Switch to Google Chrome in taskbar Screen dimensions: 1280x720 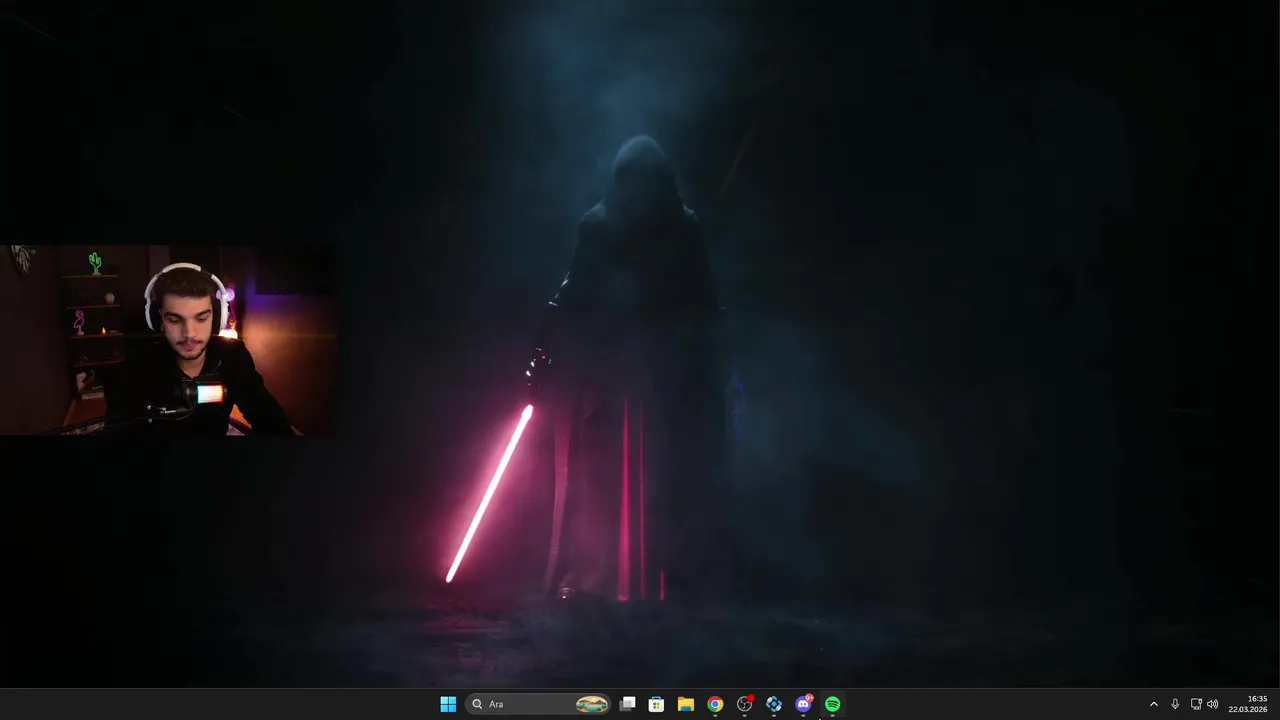click(x=715, y=704)
